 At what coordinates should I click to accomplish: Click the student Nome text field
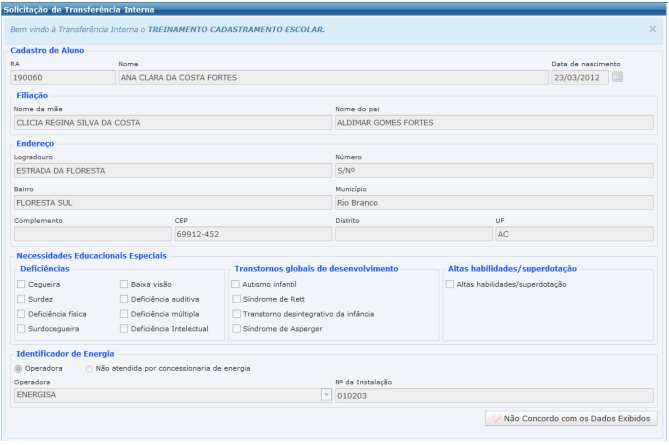click(x=330, y=77)
